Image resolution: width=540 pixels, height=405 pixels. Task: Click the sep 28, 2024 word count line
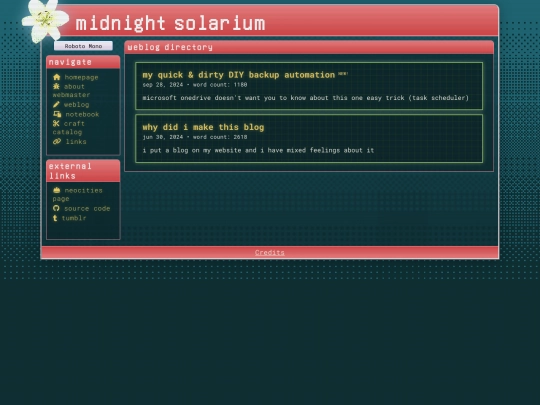pyautogui.click(x=195, y=85)
